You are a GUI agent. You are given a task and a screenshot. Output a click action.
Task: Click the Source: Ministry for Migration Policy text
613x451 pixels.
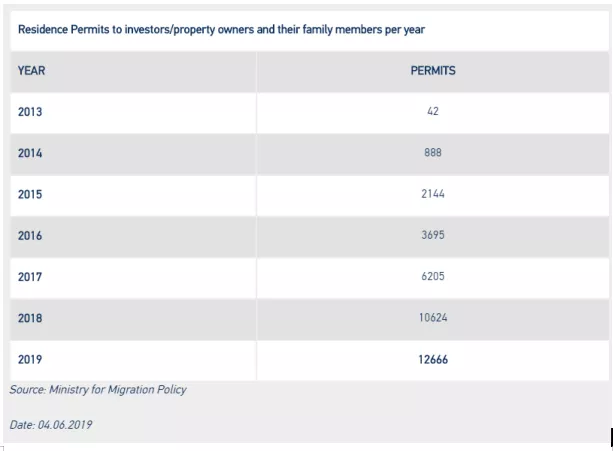click(x=98, y=389)
